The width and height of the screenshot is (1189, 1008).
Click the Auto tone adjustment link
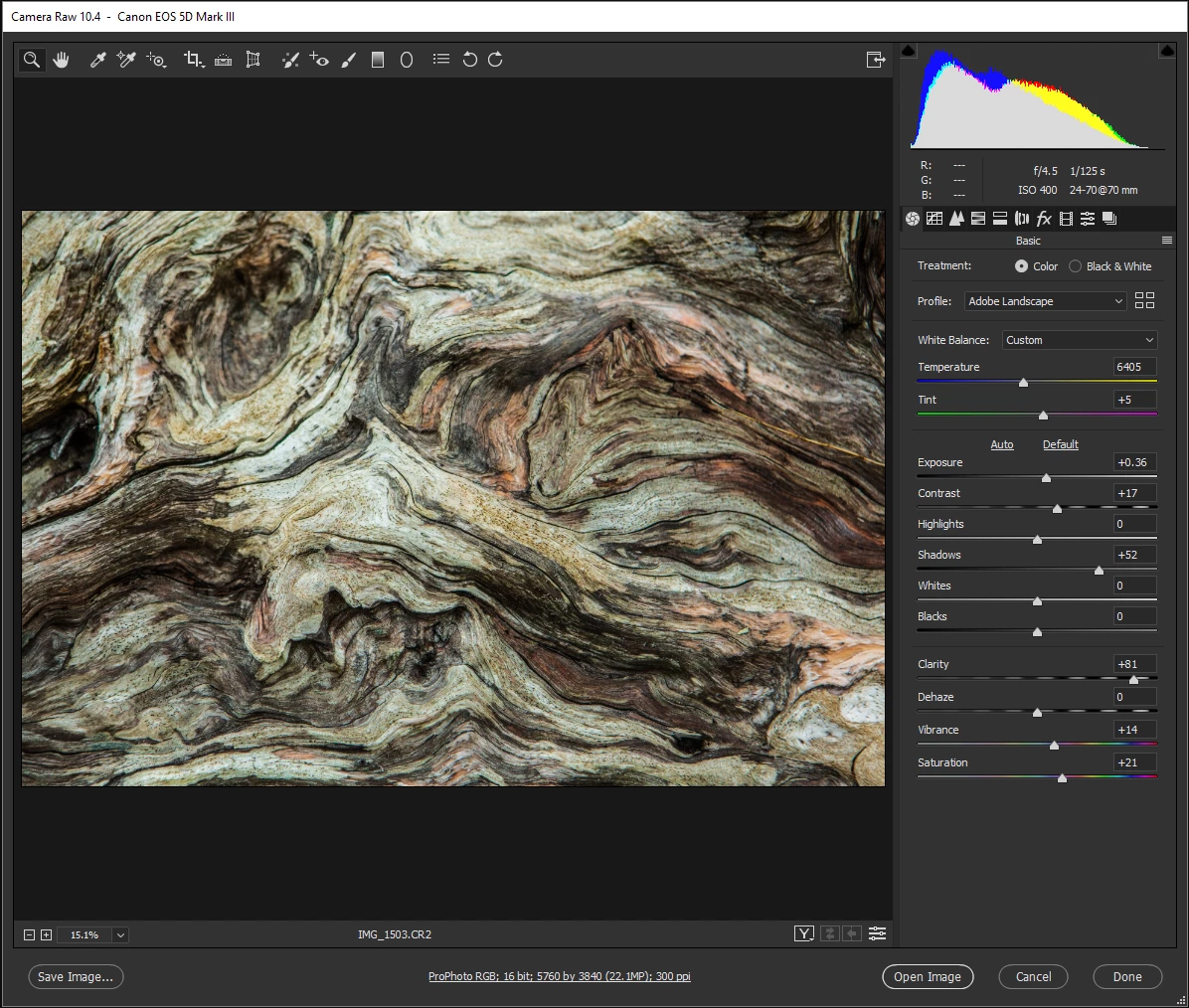click(x=1002, y=444)
